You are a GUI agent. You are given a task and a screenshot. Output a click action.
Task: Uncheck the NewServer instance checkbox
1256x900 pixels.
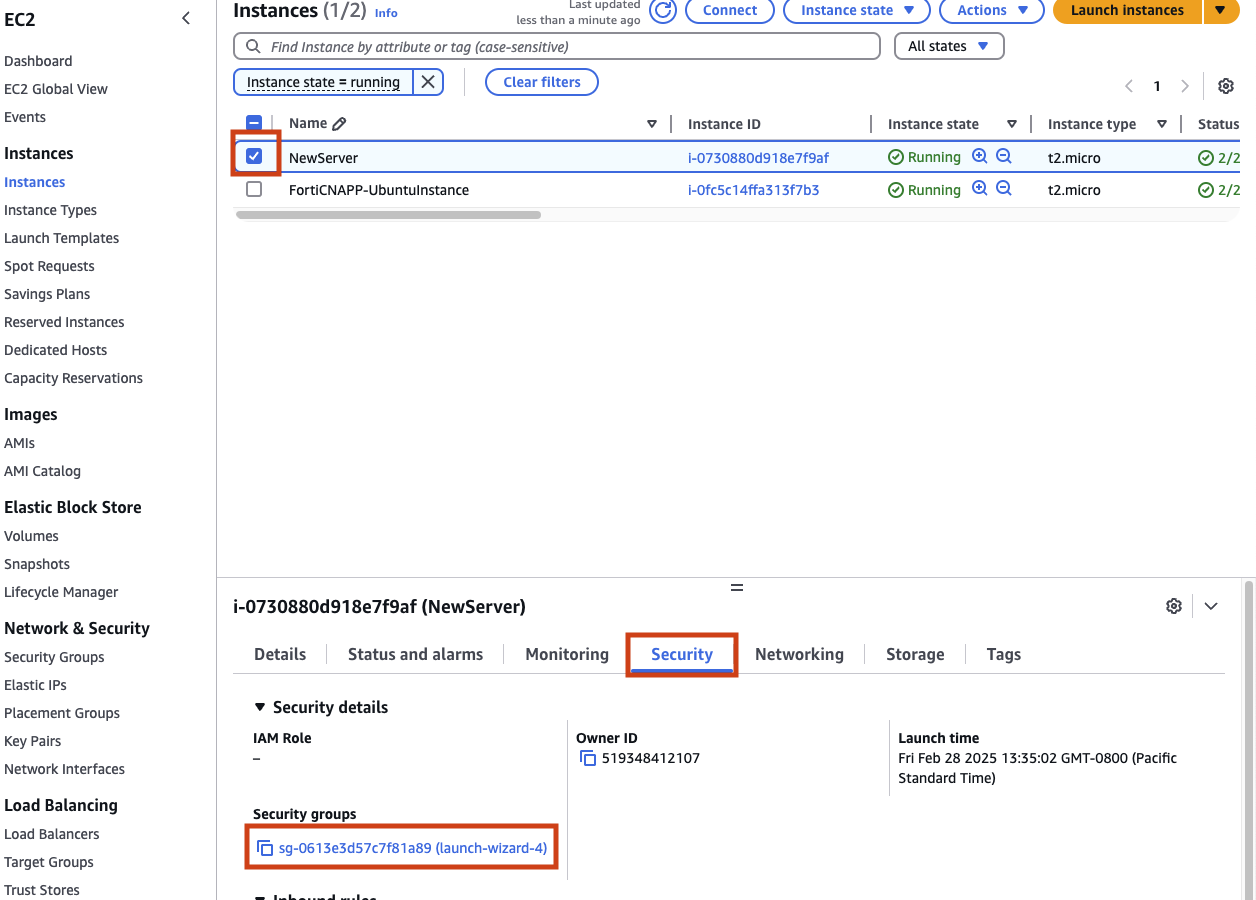(x=254, y=156)
